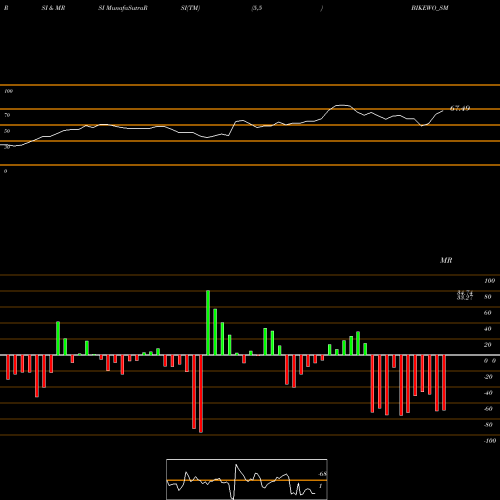The width and height of the screenshot is (500, 500).
Task: Click the 30 level on RSI axis
Action: (7, 147)
